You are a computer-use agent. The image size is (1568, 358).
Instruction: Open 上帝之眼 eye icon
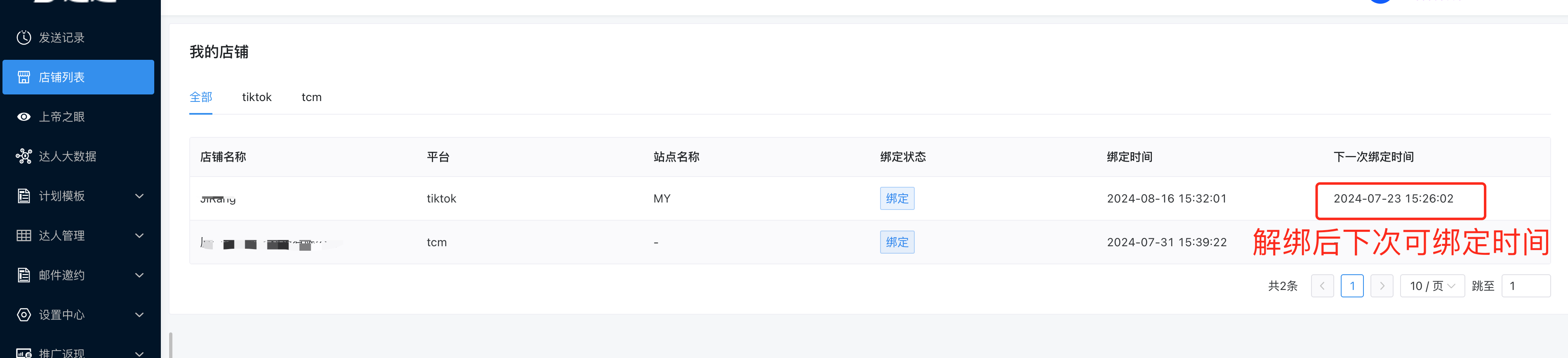click(x=24, y=117)
